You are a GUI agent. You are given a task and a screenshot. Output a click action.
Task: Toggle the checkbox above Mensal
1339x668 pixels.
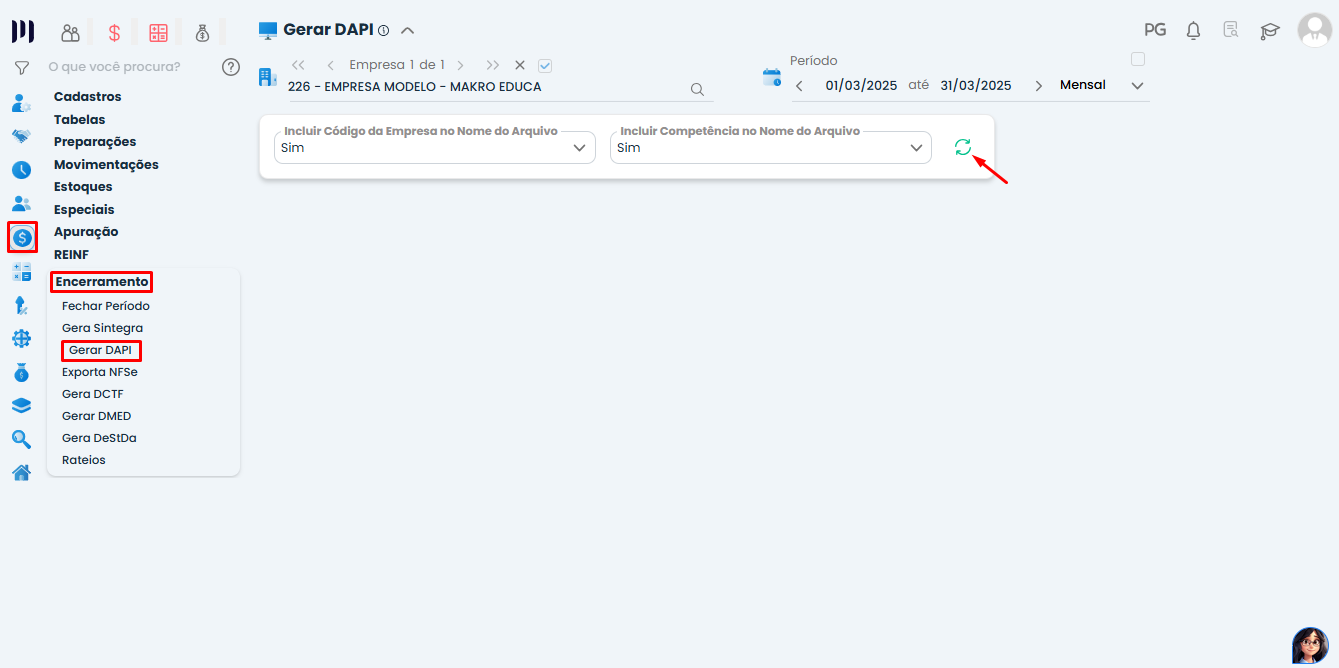click(1138, 59)
